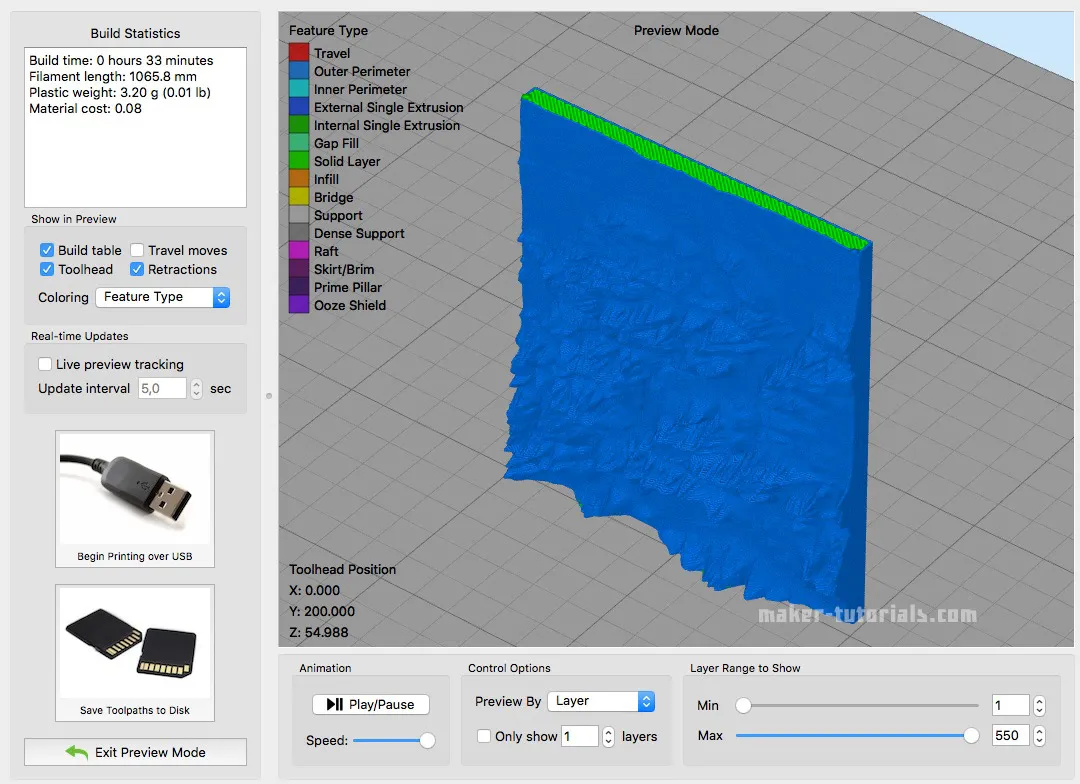1080x784 pixels.
Task: Click the up arrow of the Max layer stepper
Action: coord(1040,730)
